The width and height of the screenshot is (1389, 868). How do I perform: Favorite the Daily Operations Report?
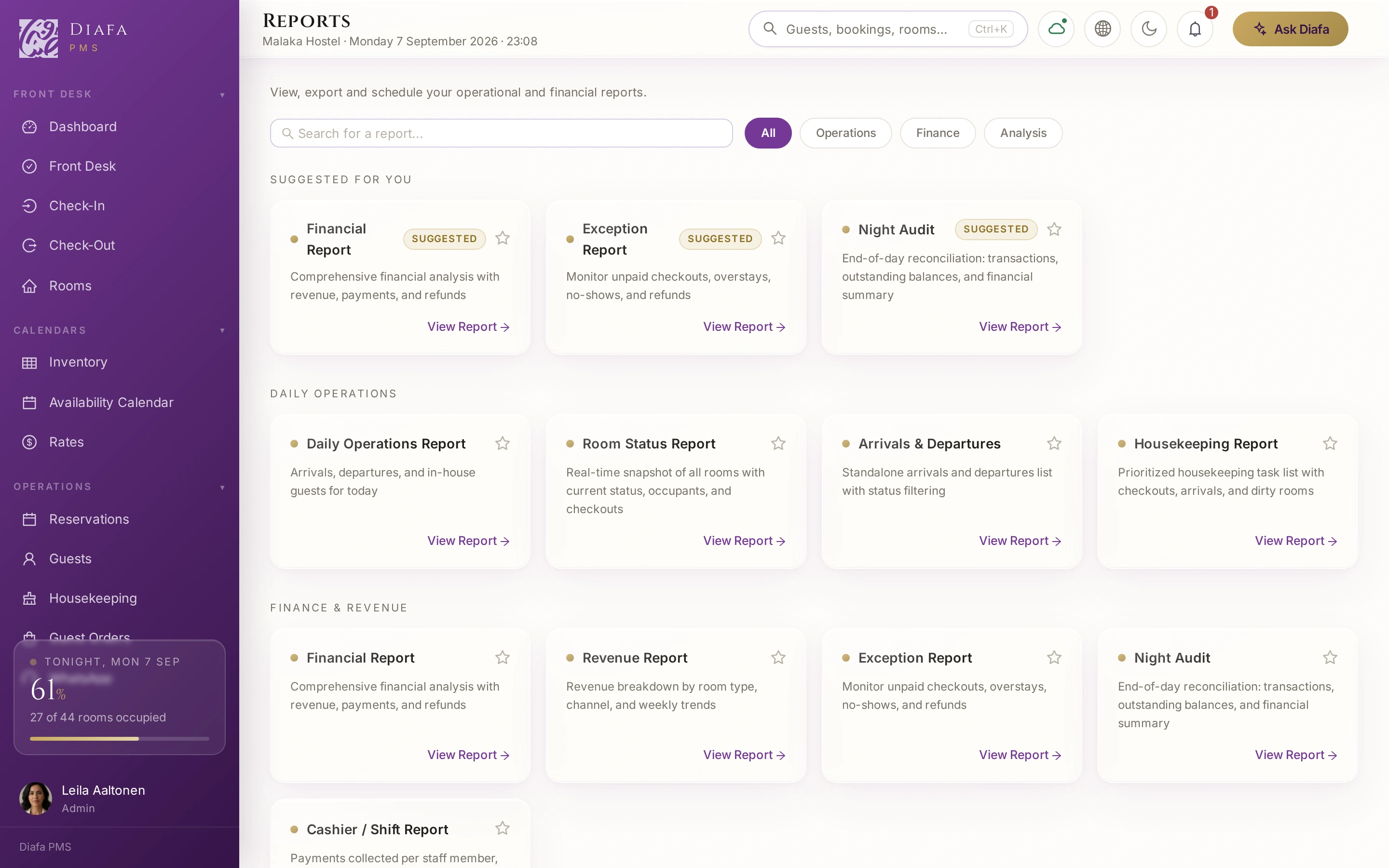click(502, 444)
